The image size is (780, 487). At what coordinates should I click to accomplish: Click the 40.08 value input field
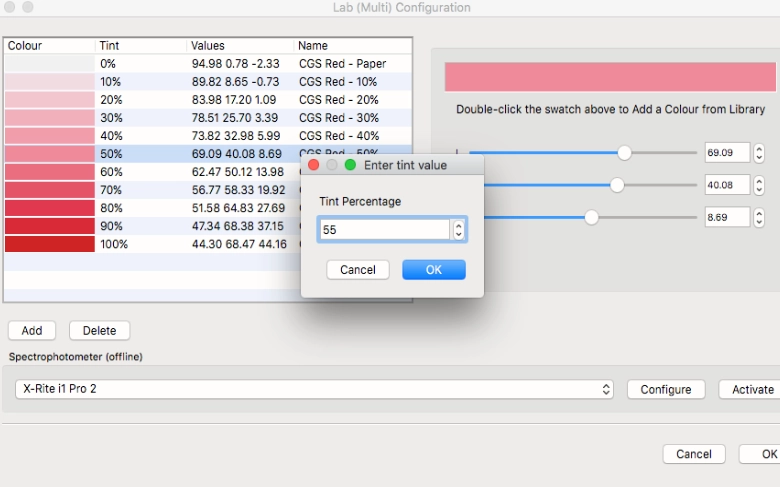coord(727,185)
